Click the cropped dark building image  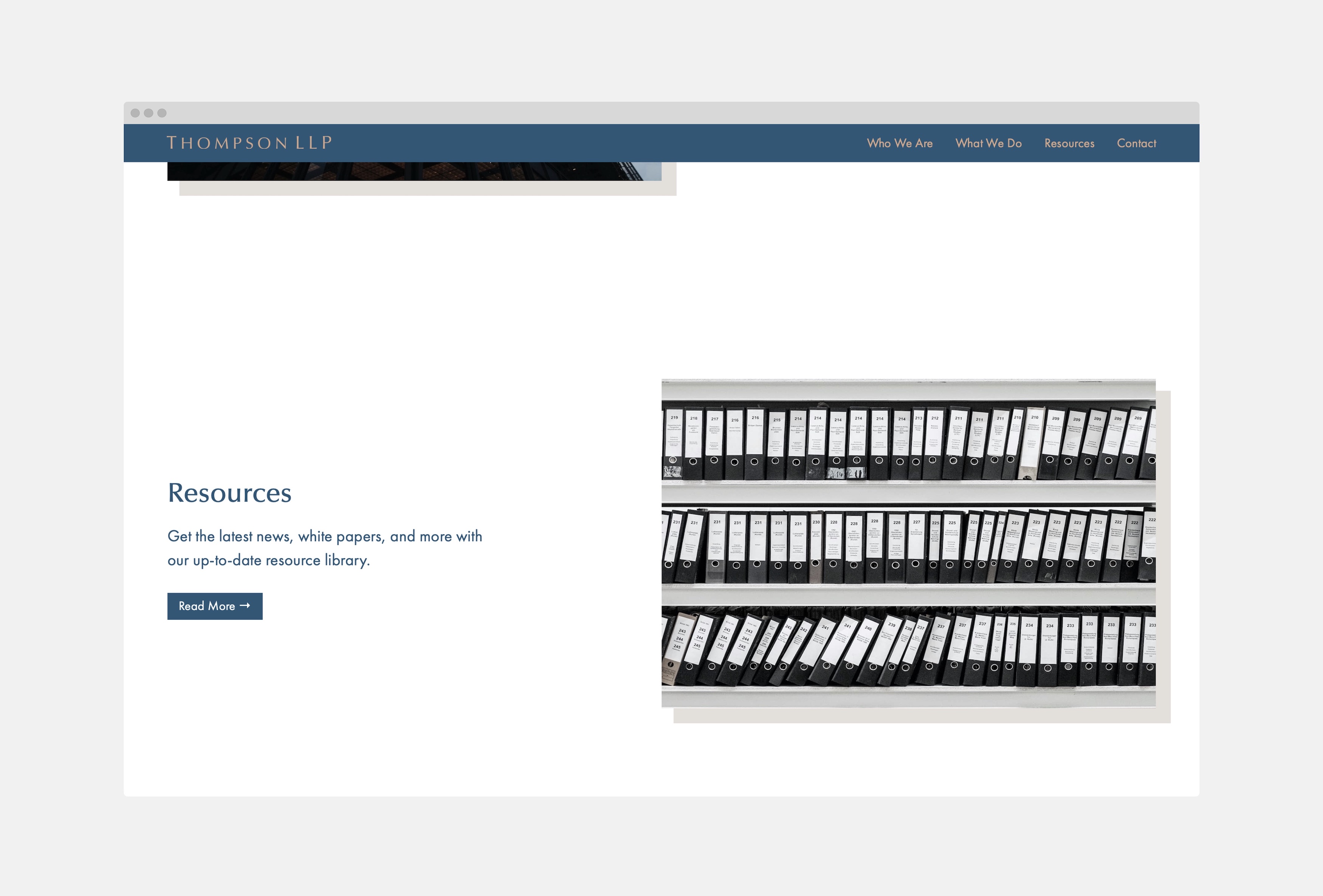414,171
